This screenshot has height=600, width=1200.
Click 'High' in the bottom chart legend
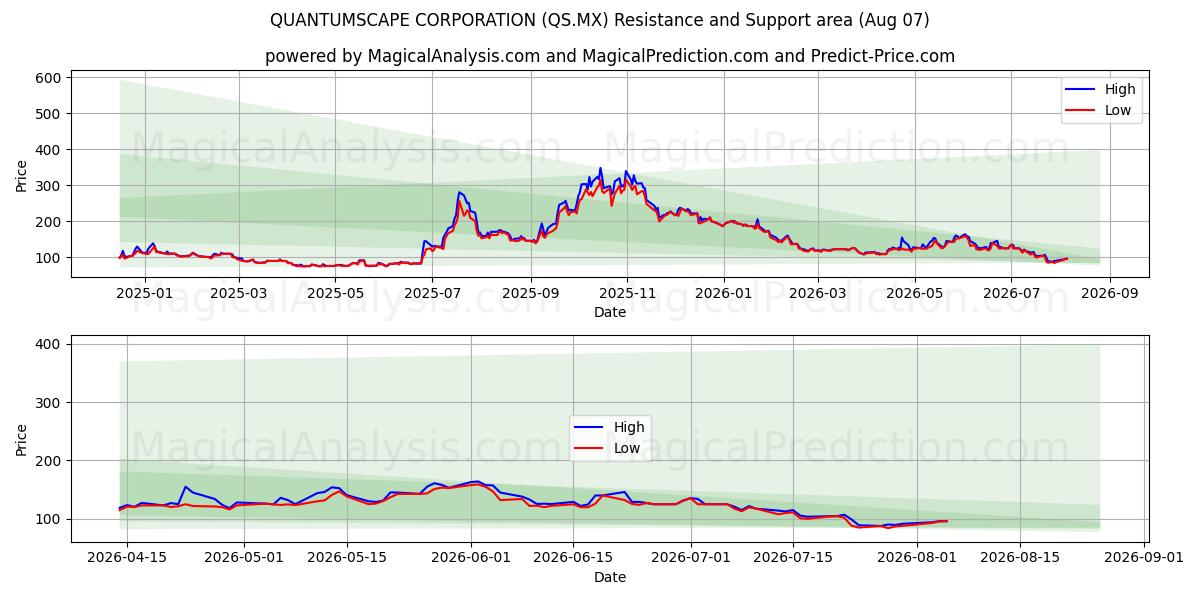coord(629,427)
